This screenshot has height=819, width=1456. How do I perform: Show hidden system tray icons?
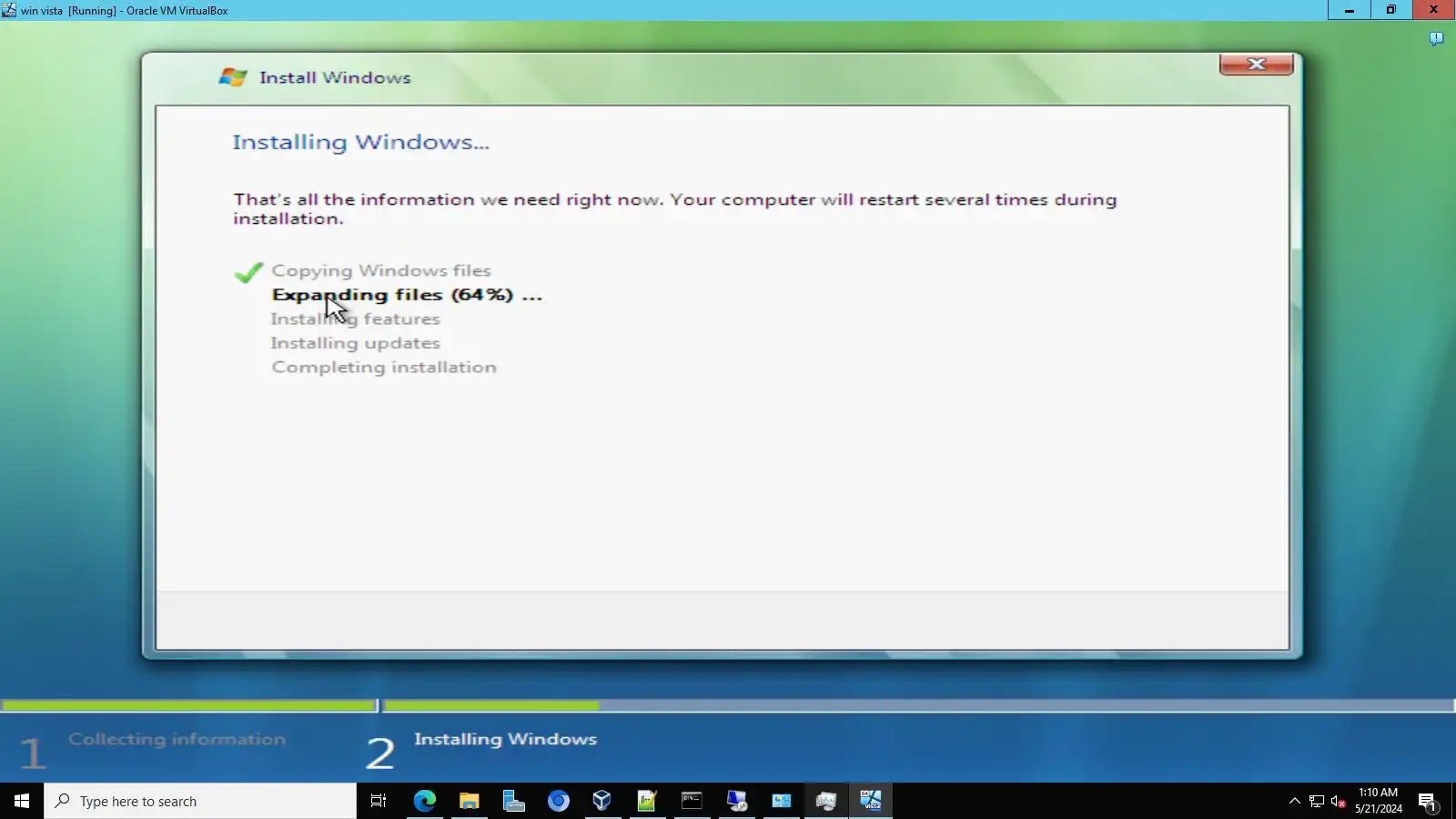click(1295, 801)
